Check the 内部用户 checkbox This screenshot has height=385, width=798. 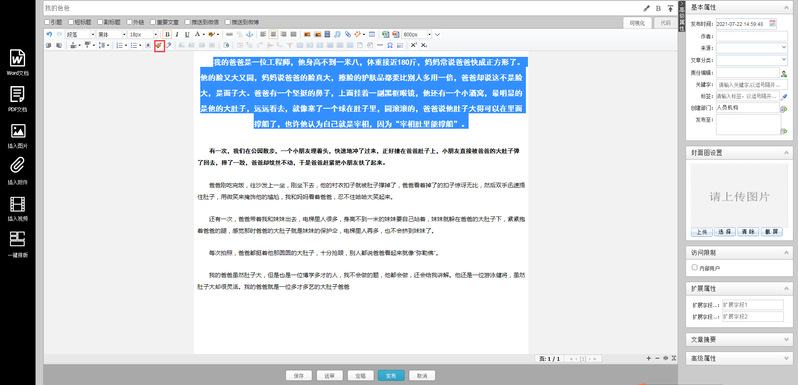[694, 267]
